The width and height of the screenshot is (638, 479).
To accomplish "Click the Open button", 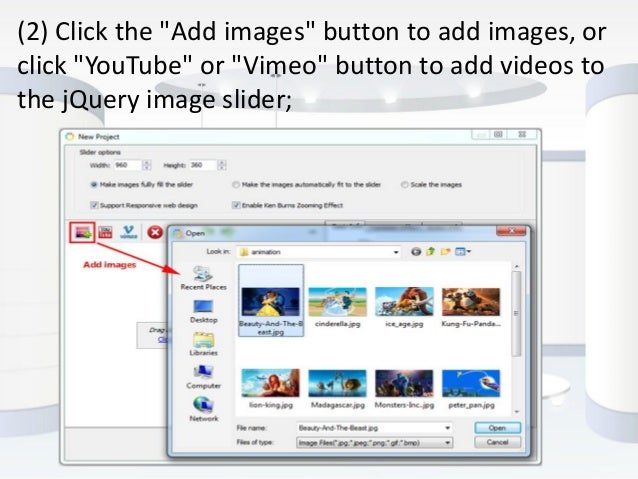I will 497,428.
